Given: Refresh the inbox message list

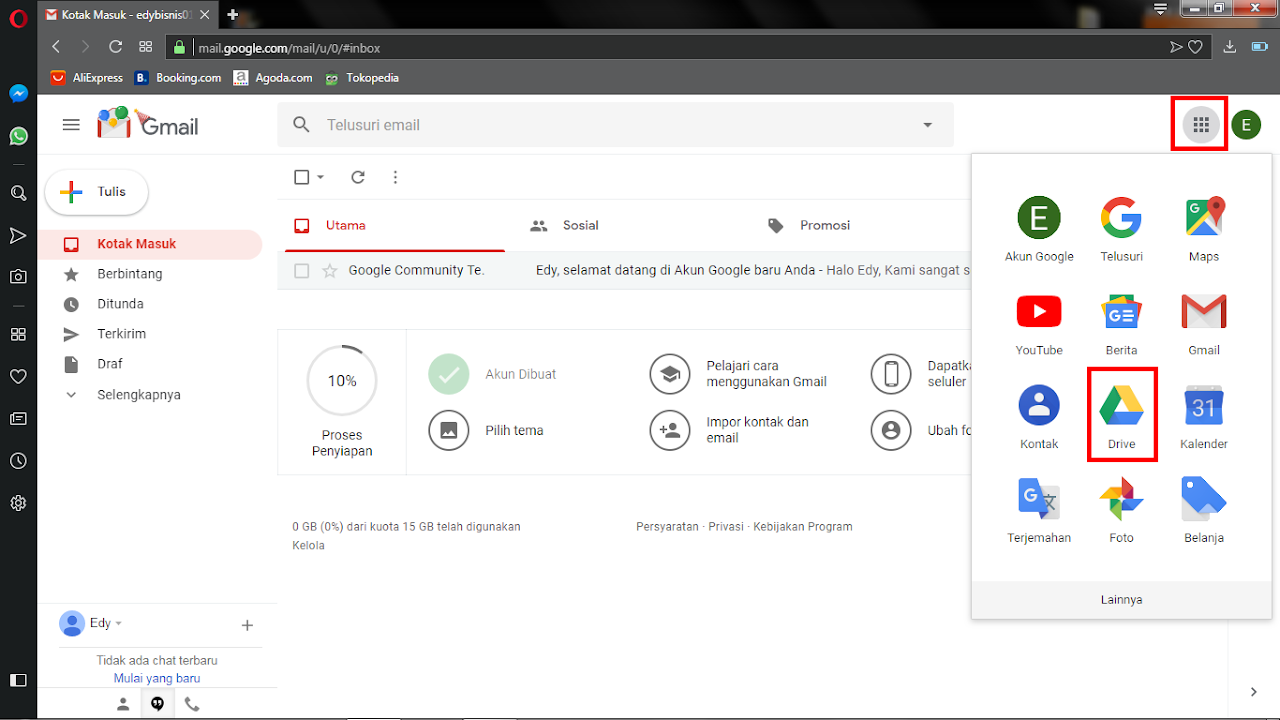Looking at the screenshot, I should (358, 177).
